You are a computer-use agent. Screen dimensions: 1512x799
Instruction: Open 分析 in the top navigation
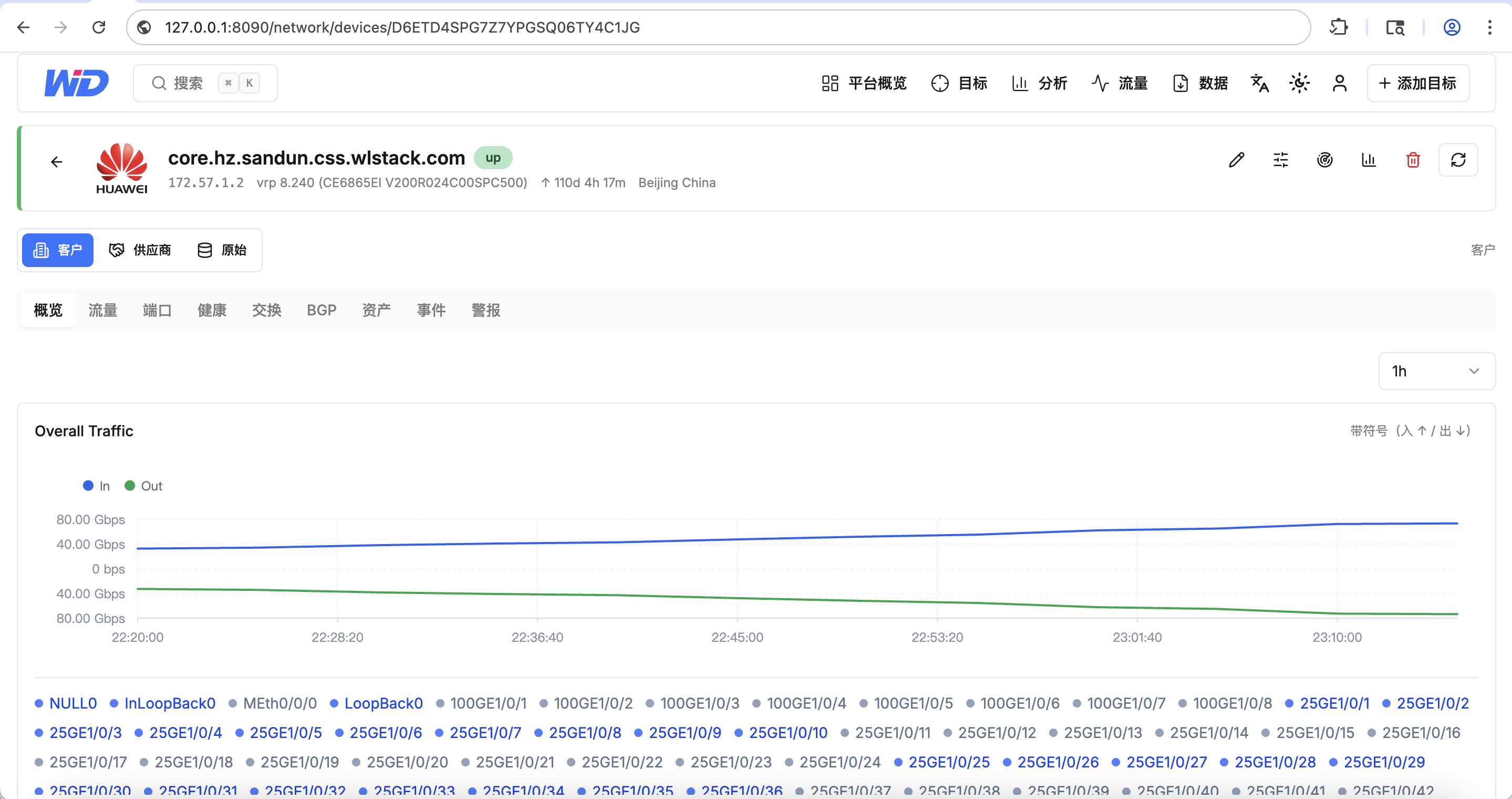[1040, 84]
